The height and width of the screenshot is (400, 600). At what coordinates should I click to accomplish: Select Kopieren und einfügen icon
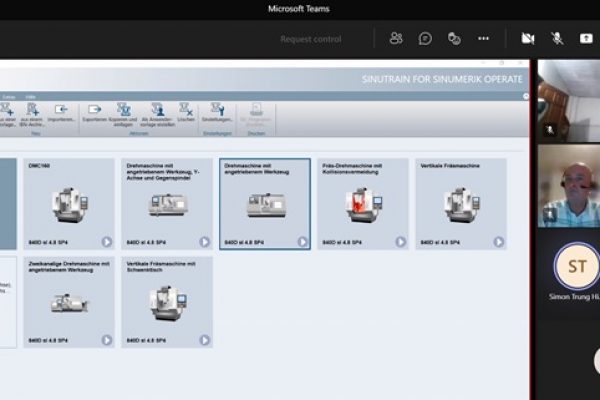(x=124, y=110)
